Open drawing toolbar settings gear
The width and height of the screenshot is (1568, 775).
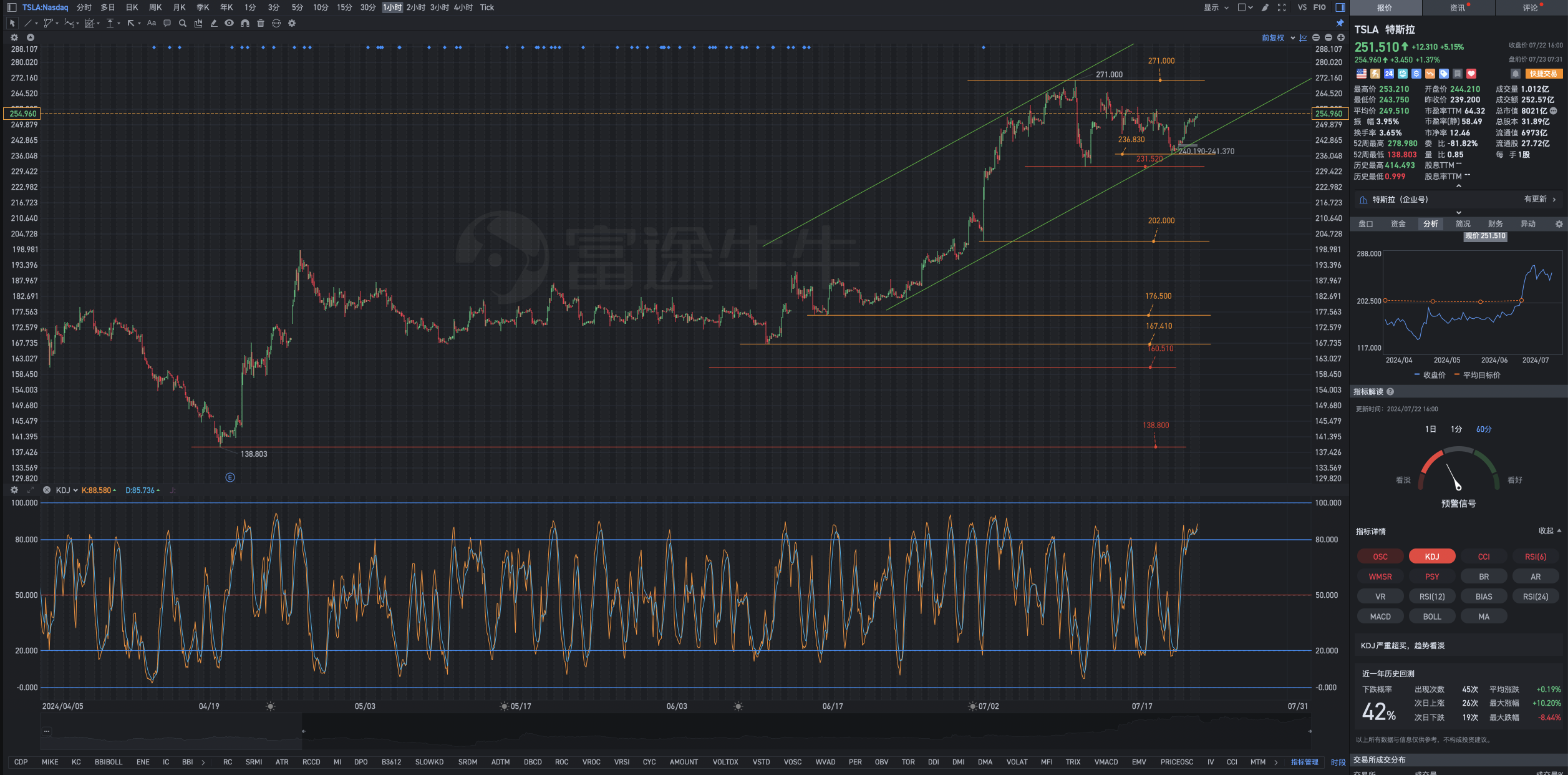(292, 23)
